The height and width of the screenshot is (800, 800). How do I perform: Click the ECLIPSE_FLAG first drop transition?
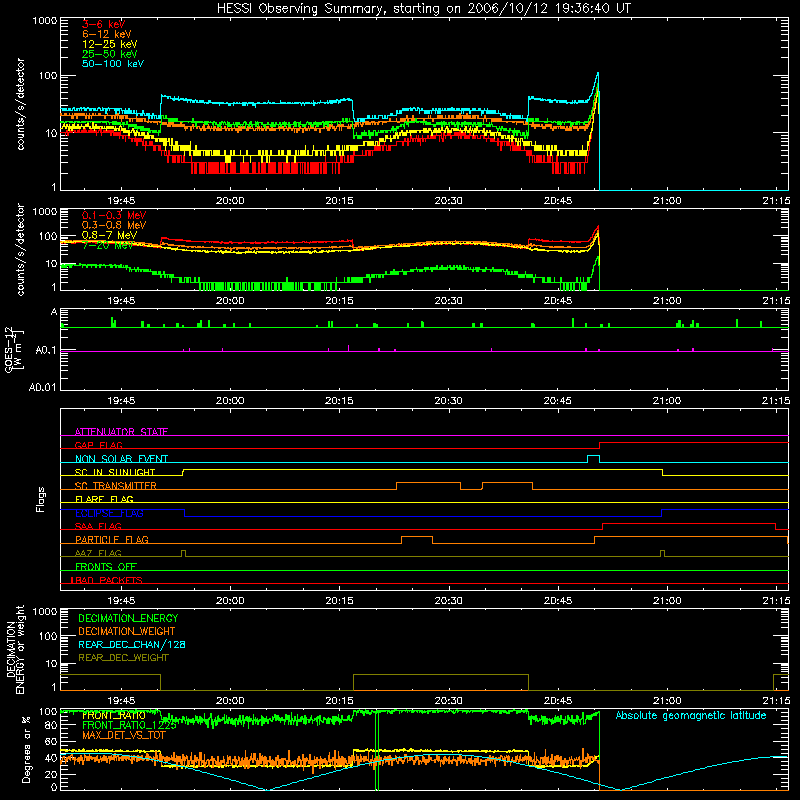[x=184, y=513]
